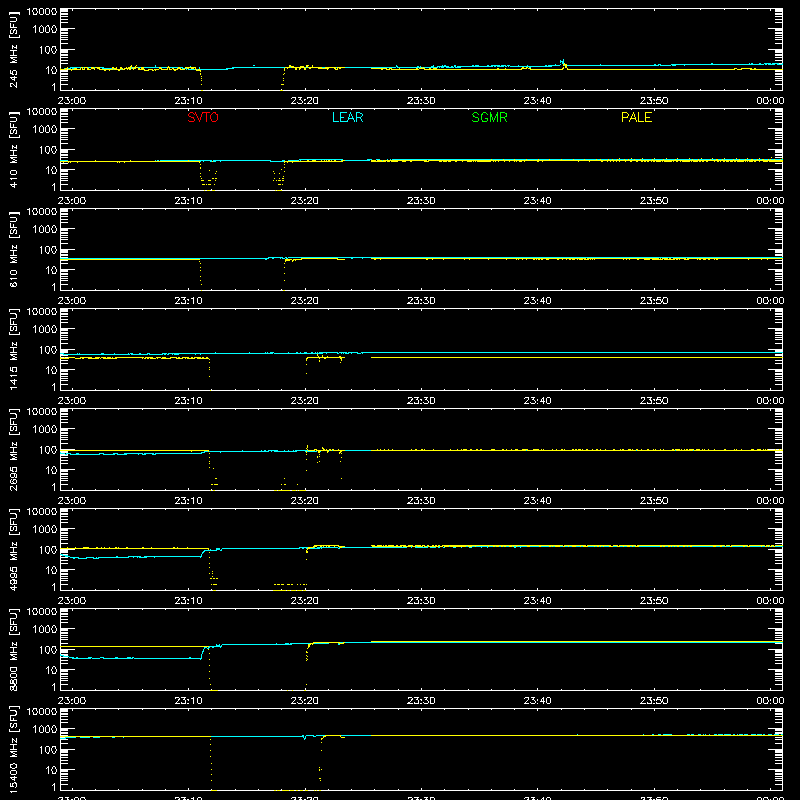Click the 10 y-axis label of 1415 MHz panel
800x800 pixels.
coord(52,370)
